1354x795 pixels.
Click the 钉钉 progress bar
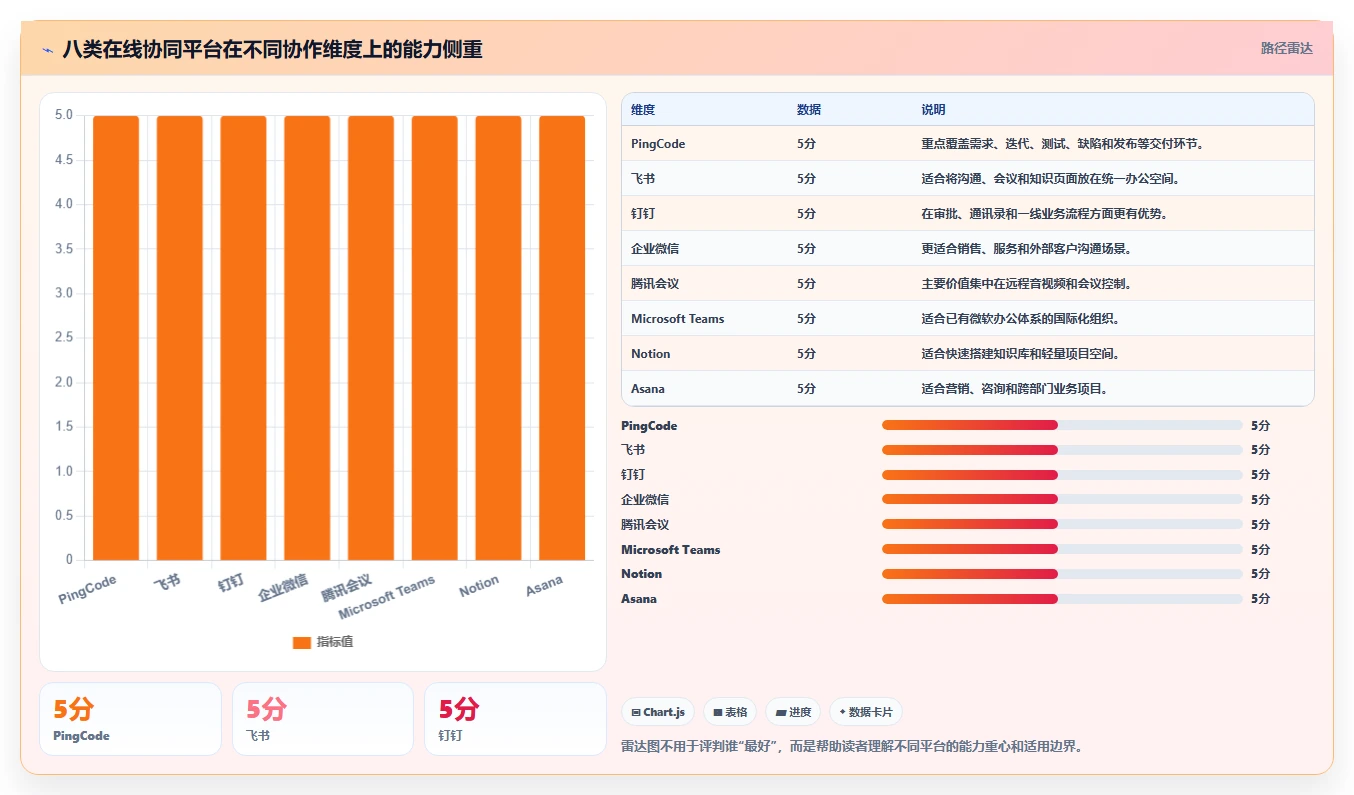click(x=1062, y=475)
